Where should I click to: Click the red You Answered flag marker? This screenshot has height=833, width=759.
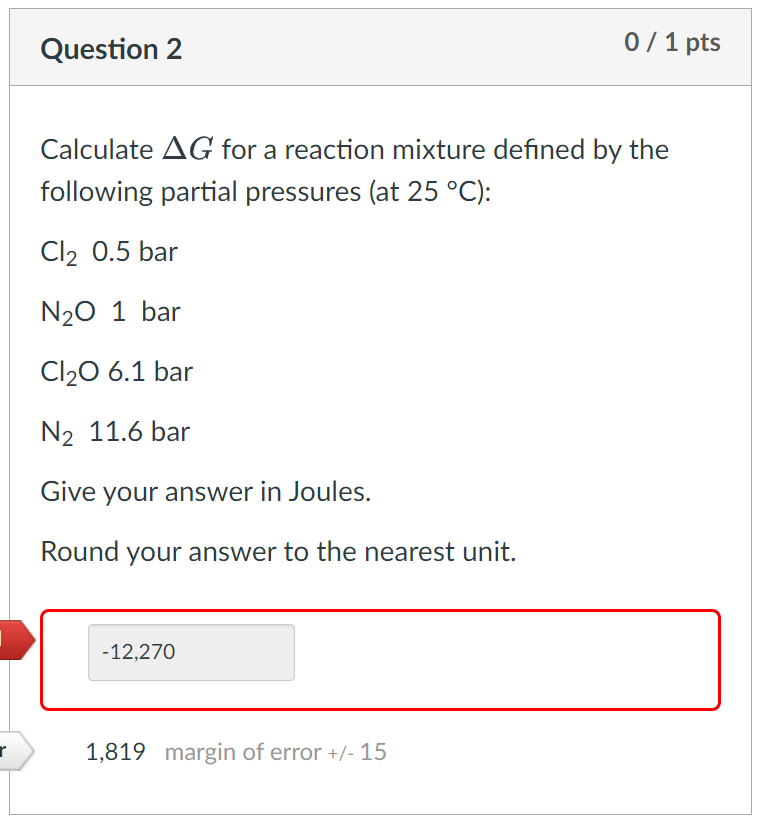(14, 639)
